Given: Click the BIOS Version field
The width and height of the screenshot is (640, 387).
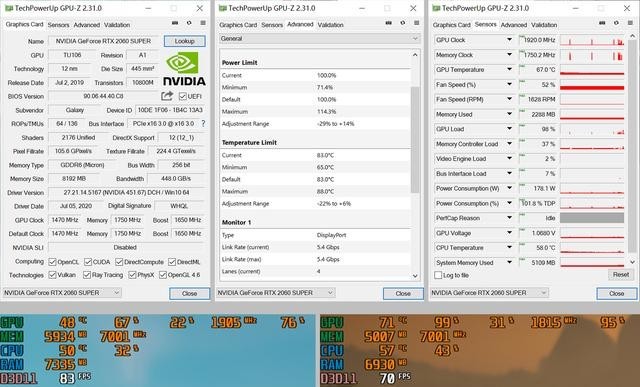Looking at the screenshot, I should 103,96.
